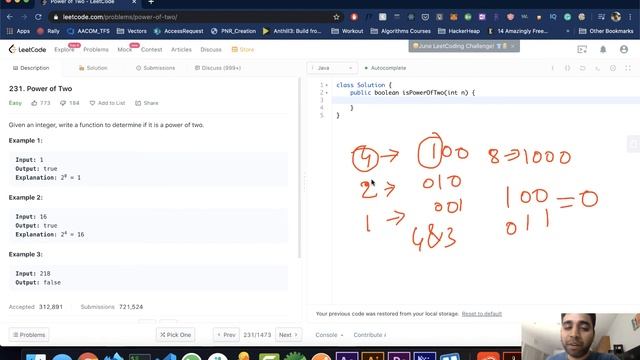Open the Contest nav item

coord(151,49)
